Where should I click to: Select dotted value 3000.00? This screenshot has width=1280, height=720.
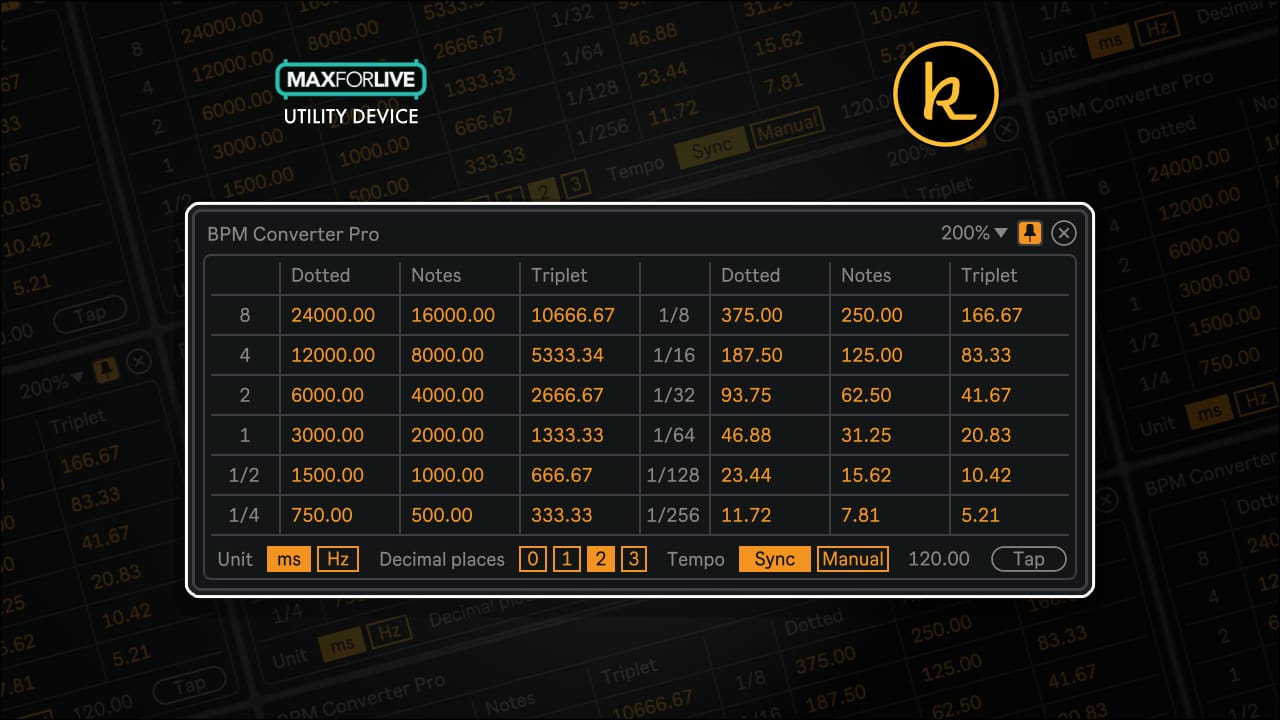(327, 435)
